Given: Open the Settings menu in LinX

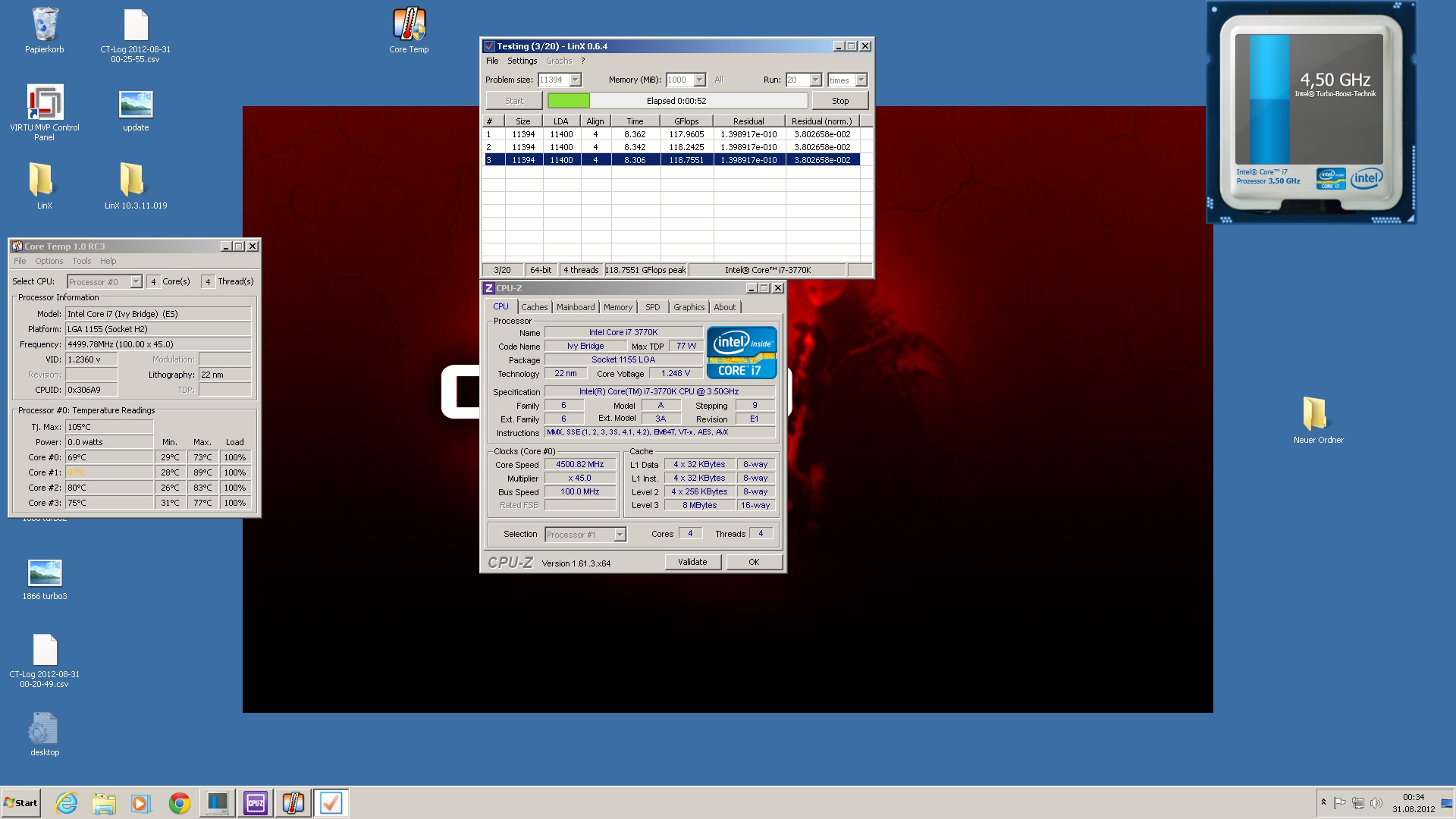Looking at the screenshot, I should tap(522, 61).
